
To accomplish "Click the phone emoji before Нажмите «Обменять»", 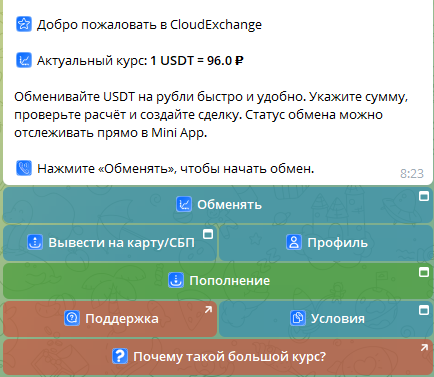I will point(24,168).
